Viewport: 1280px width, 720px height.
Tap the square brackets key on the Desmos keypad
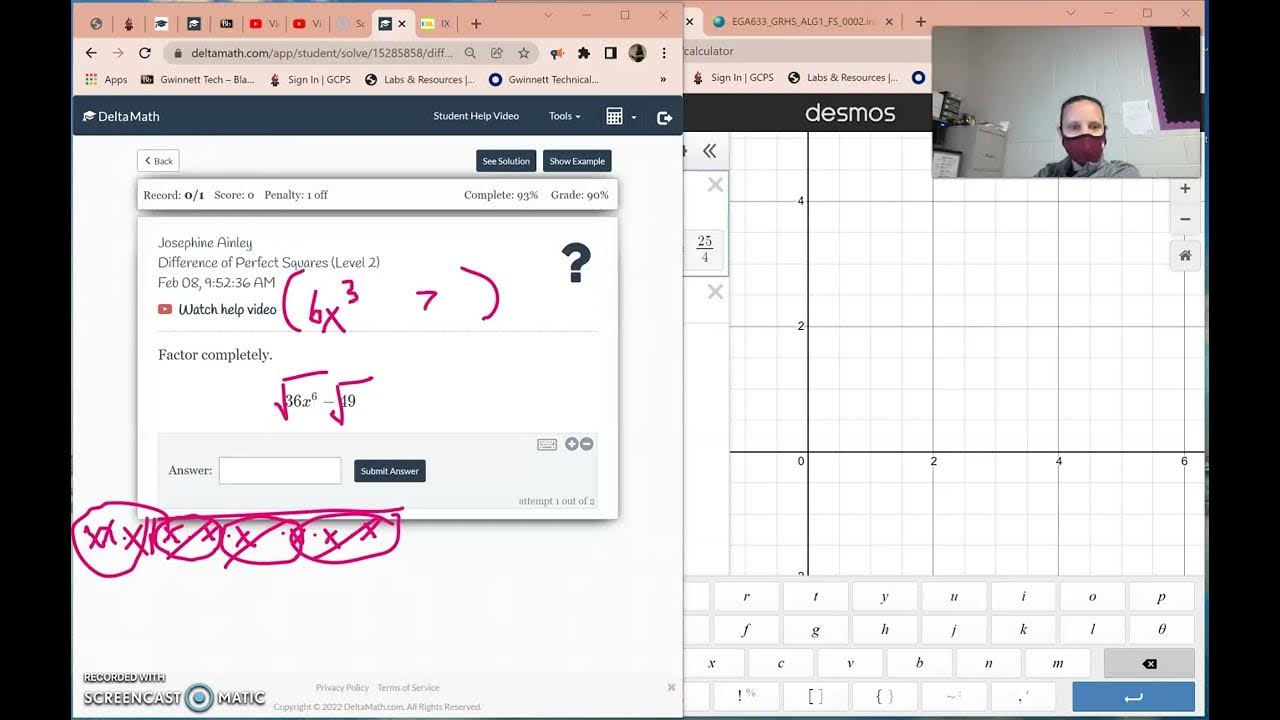pos(816,697)
